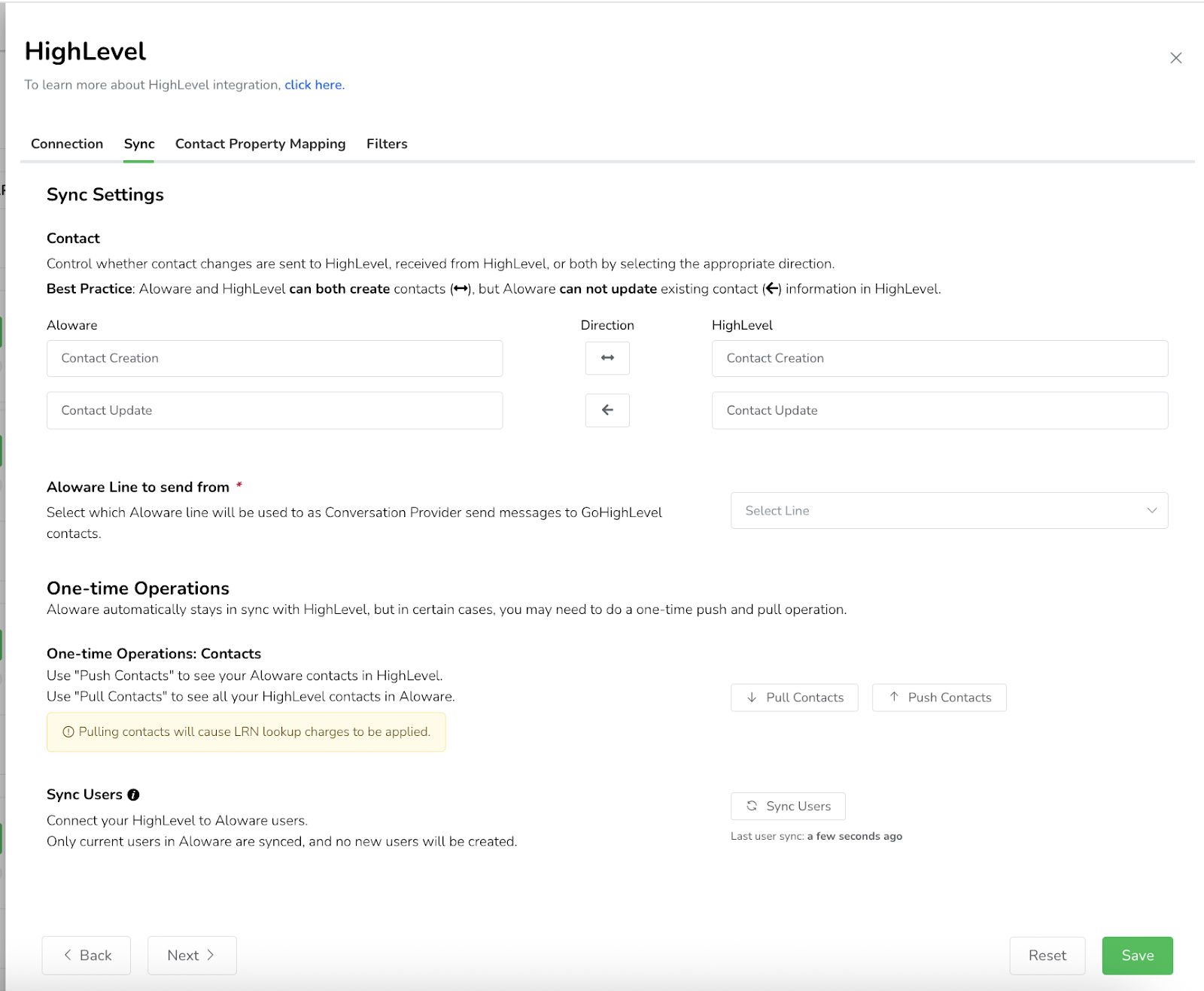Save the HighLevel sync settings
Image resolution: width=1204 pixels, height=991 pixels.
point(1137,955)
